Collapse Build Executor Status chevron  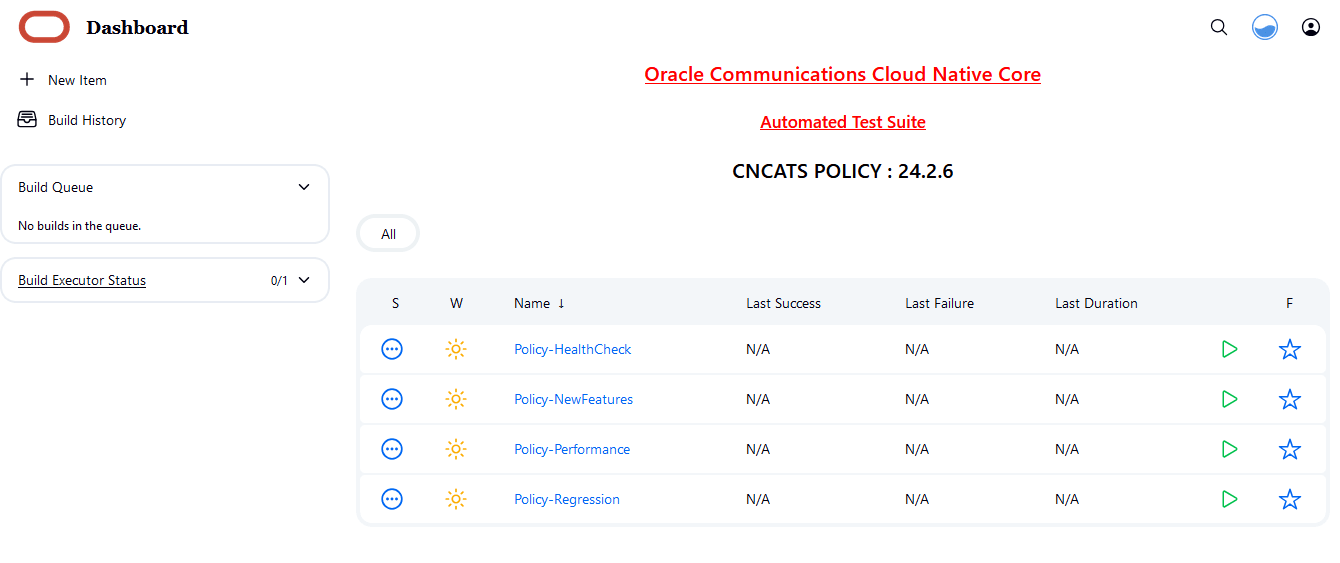(x=304, y=280)
